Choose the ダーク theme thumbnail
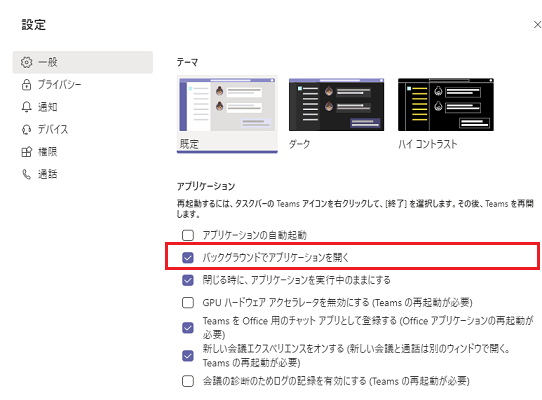This screenshot has height=400, width=542. coord(336,105)
